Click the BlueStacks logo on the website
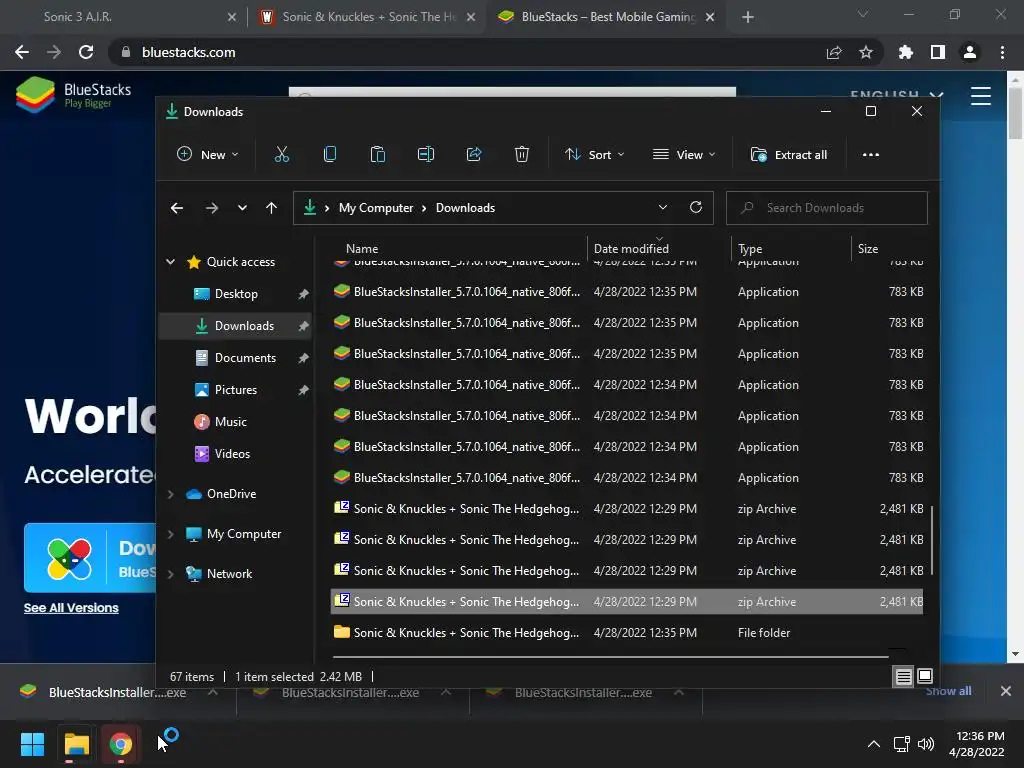This screenshot has height=768, width=1024. click(x=74, y=95)
